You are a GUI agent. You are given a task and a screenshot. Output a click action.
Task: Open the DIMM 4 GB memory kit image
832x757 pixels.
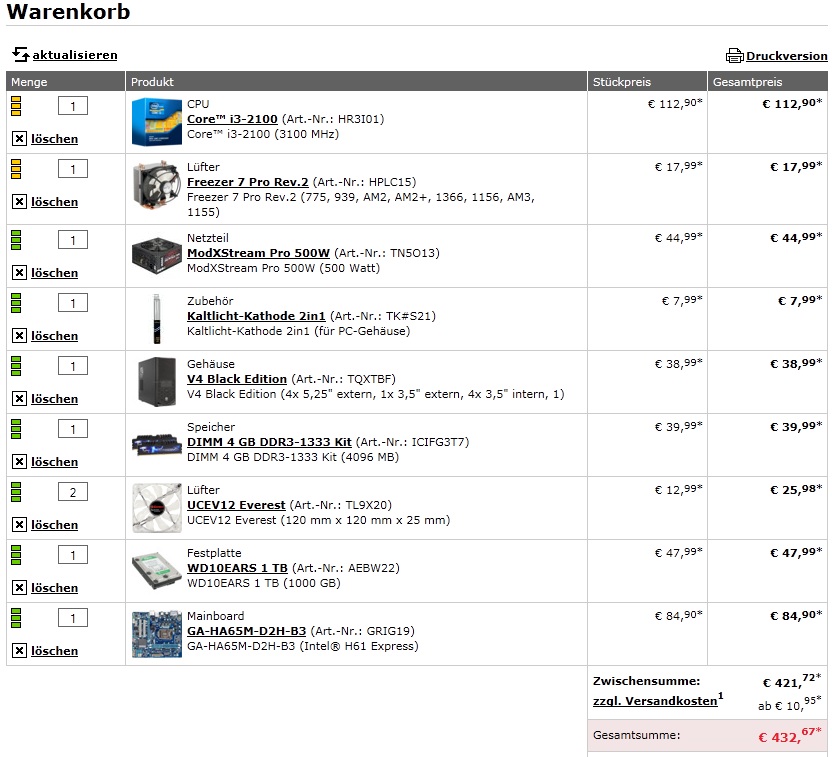pyautogui.click(x=157, y=445)
